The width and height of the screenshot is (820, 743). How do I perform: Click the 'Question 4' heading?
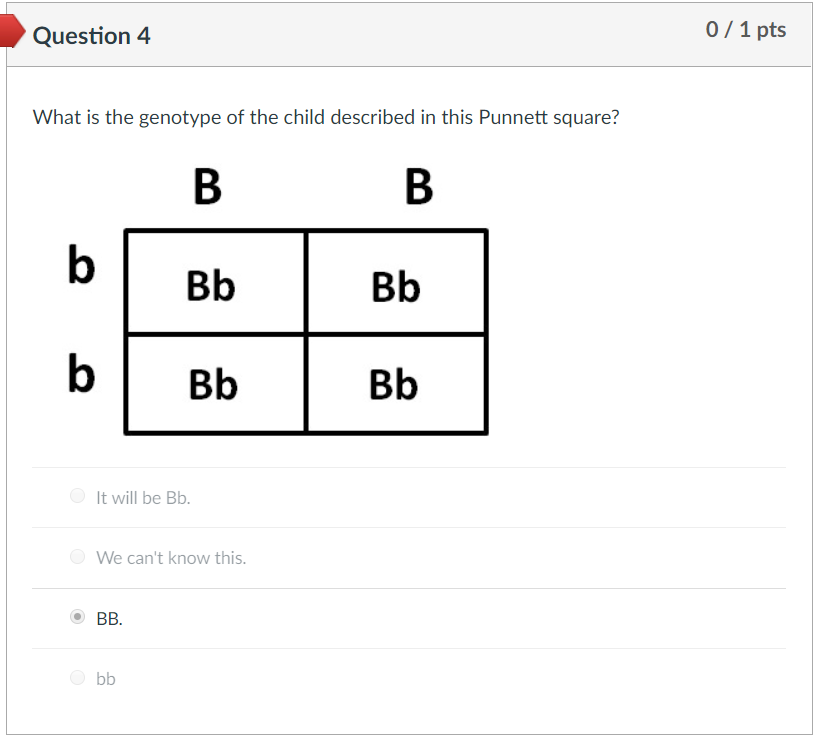coord(92,36)
